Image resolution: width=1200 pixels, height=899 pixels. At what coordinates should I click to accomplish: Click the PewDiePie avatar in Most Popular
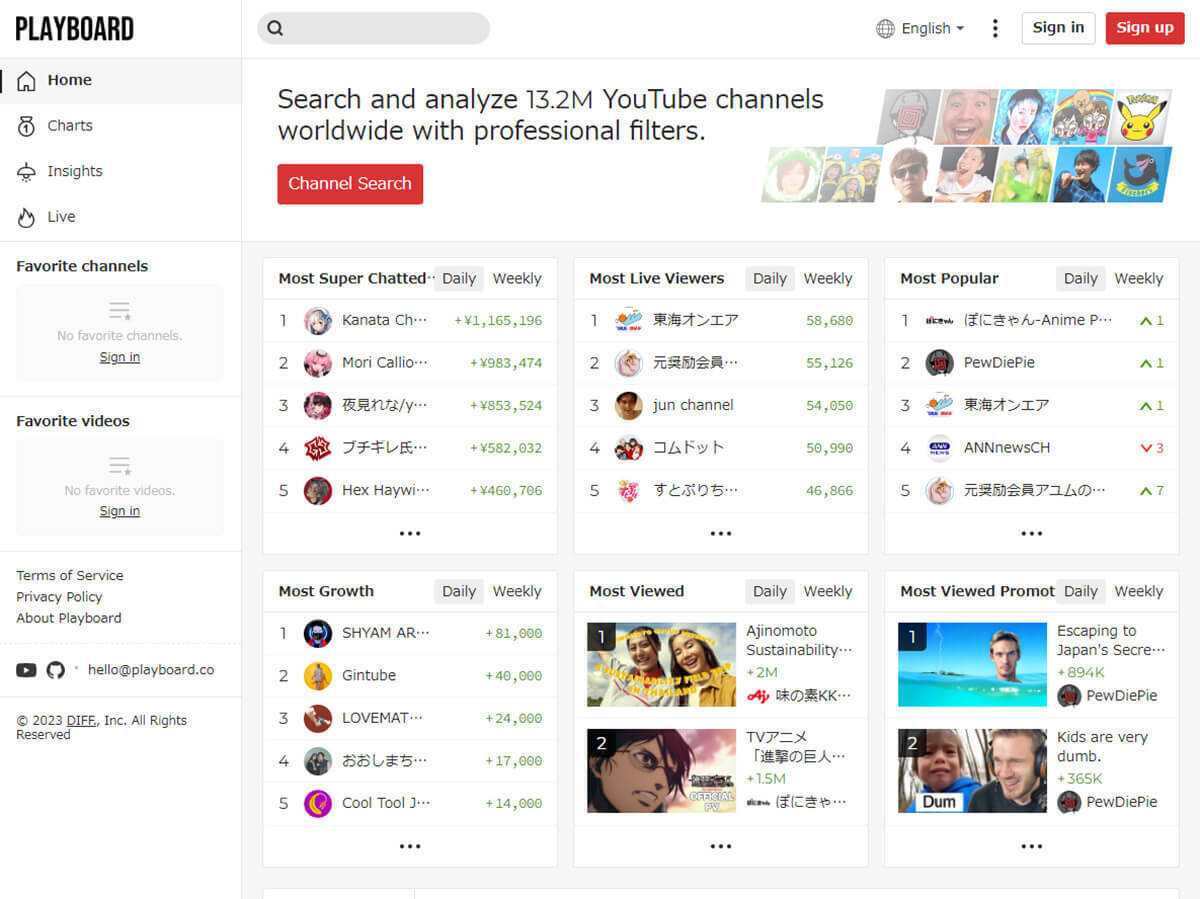[x=939, y=363]
